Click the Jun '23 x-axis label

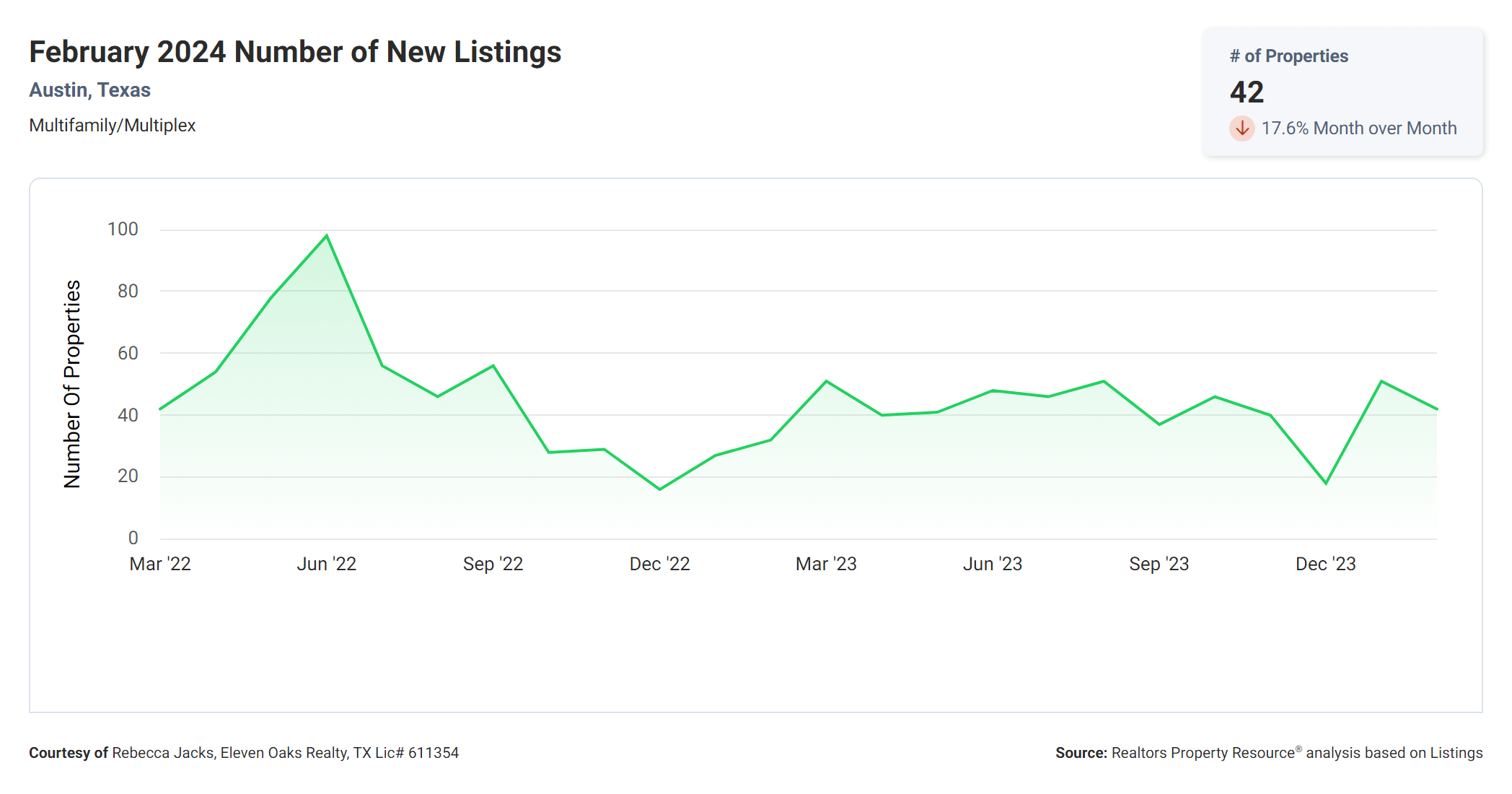pos(992,564)
